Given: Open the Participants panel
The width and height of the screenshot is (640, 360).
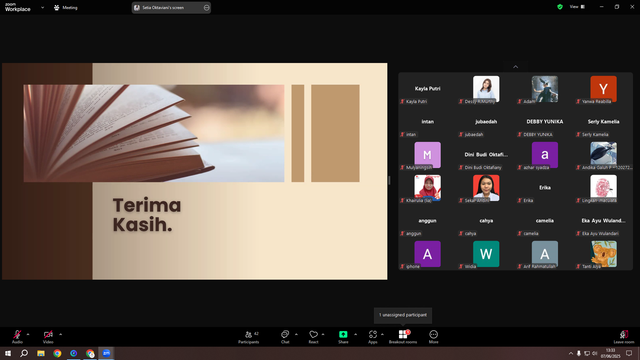Looking at the screenshot, I should 249,337.
